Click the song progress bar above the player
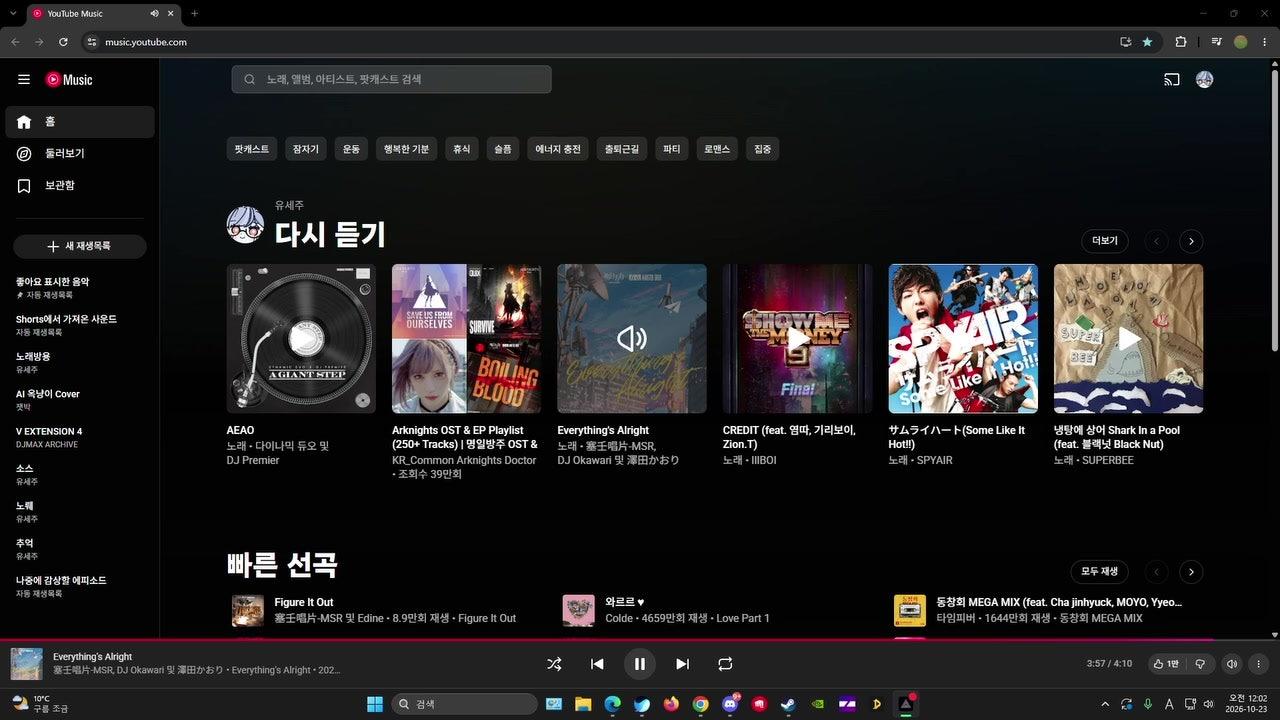1280x720 pixels. [x=640, y=639]
